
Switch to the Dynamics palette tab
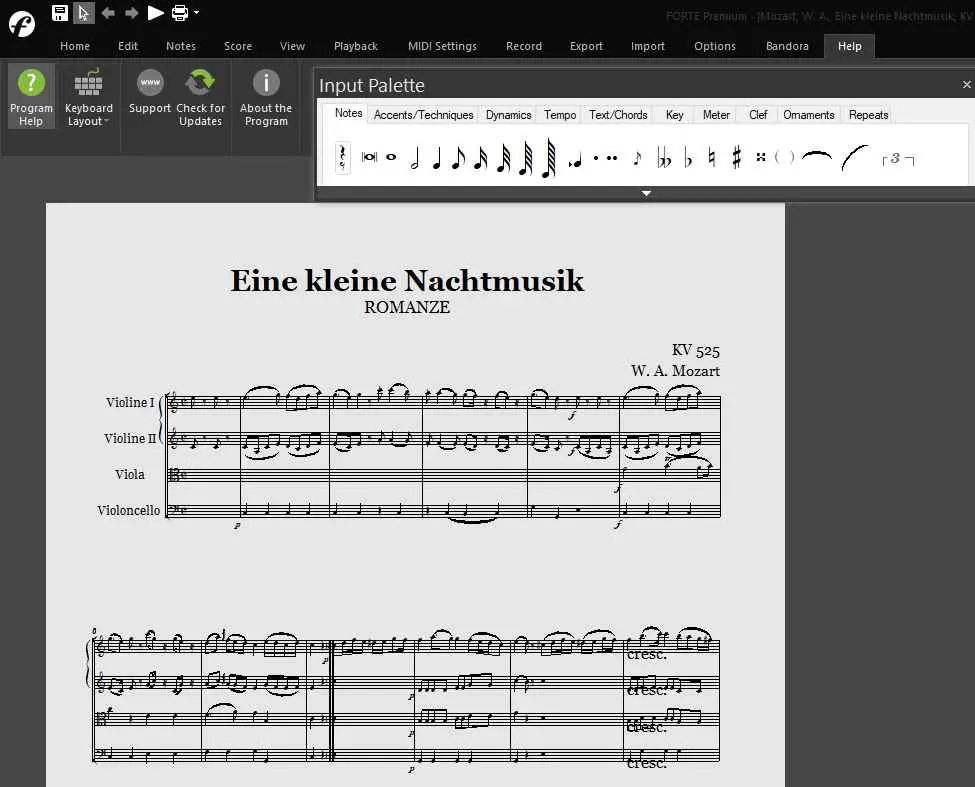(x=508, y=115)
